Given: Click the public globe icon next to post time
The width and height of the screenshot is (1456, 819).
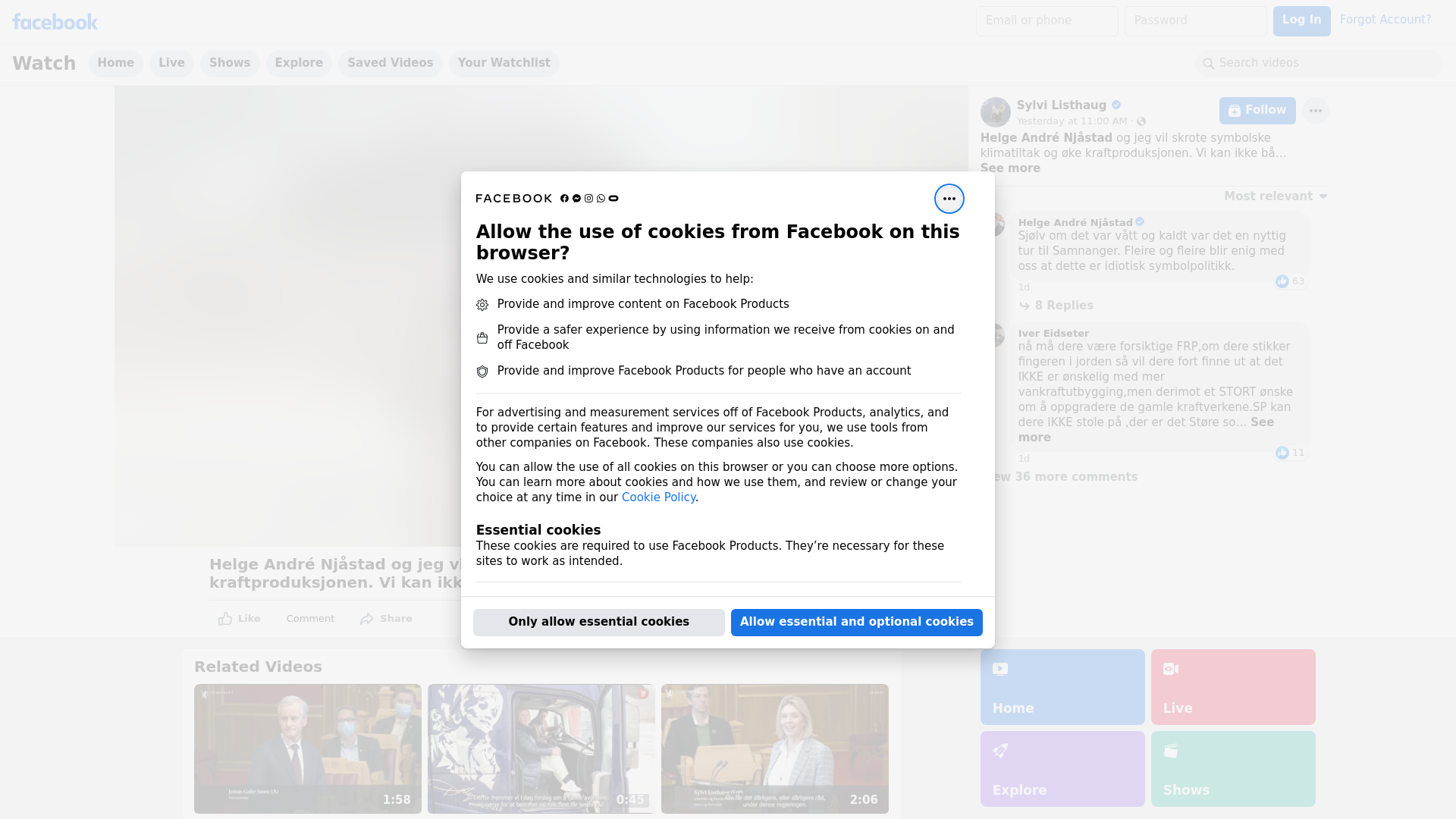Looking at the screenshot, I should click(1141, 121).
